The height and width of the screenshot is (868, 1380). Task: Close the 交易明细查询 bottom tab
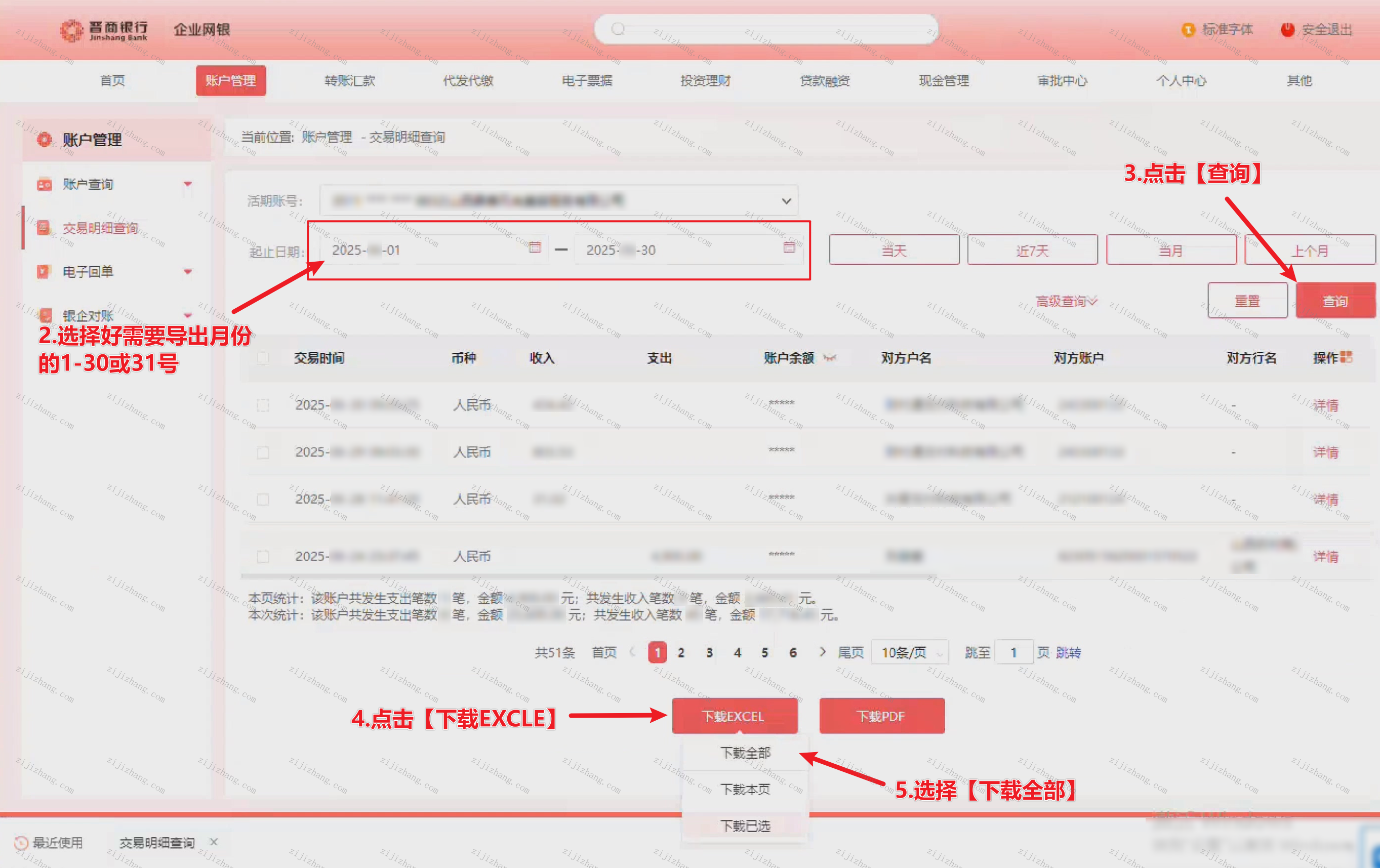pyautogui.click(x=214, y=842)
